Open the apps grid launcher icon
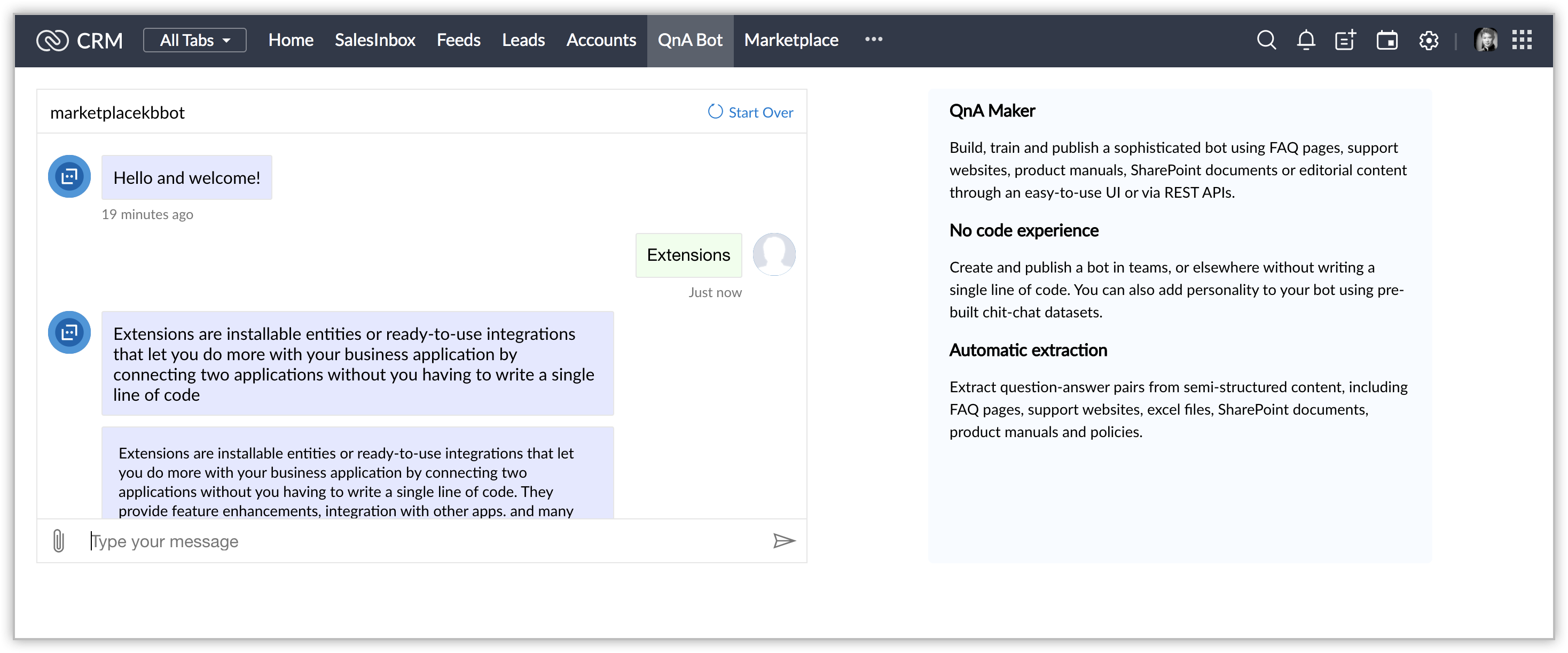1568x653 pixels. (1522, 40)
